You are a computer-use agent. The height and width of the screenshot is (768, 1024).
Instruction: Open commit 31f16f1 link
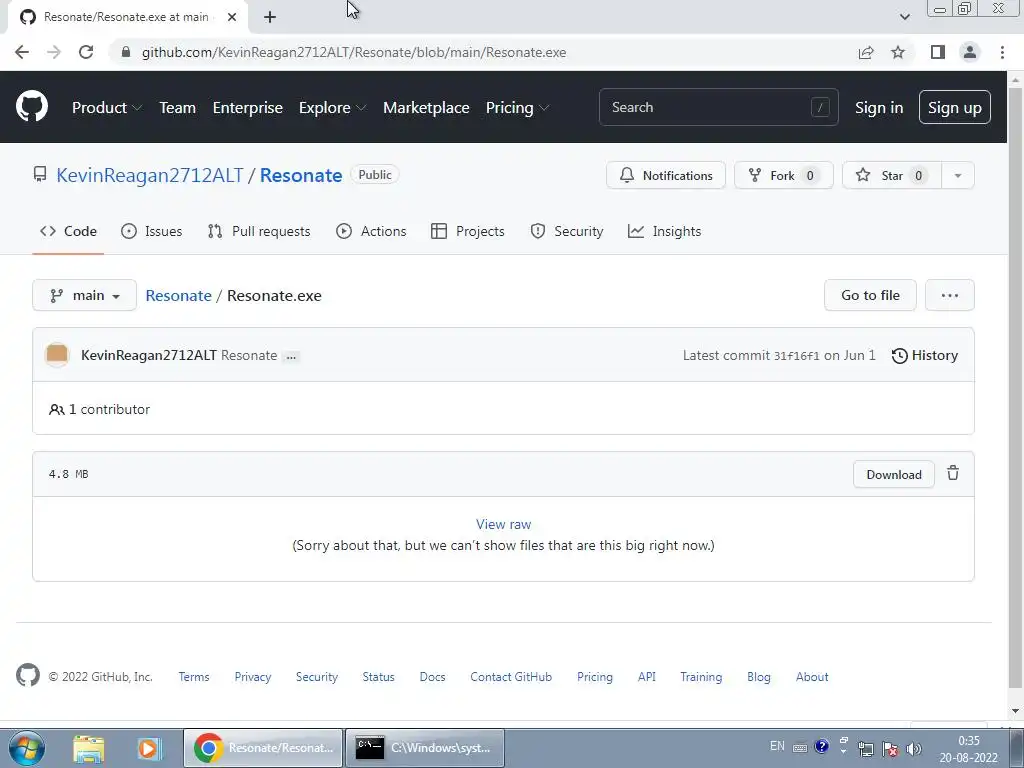(x=796, y=356)
